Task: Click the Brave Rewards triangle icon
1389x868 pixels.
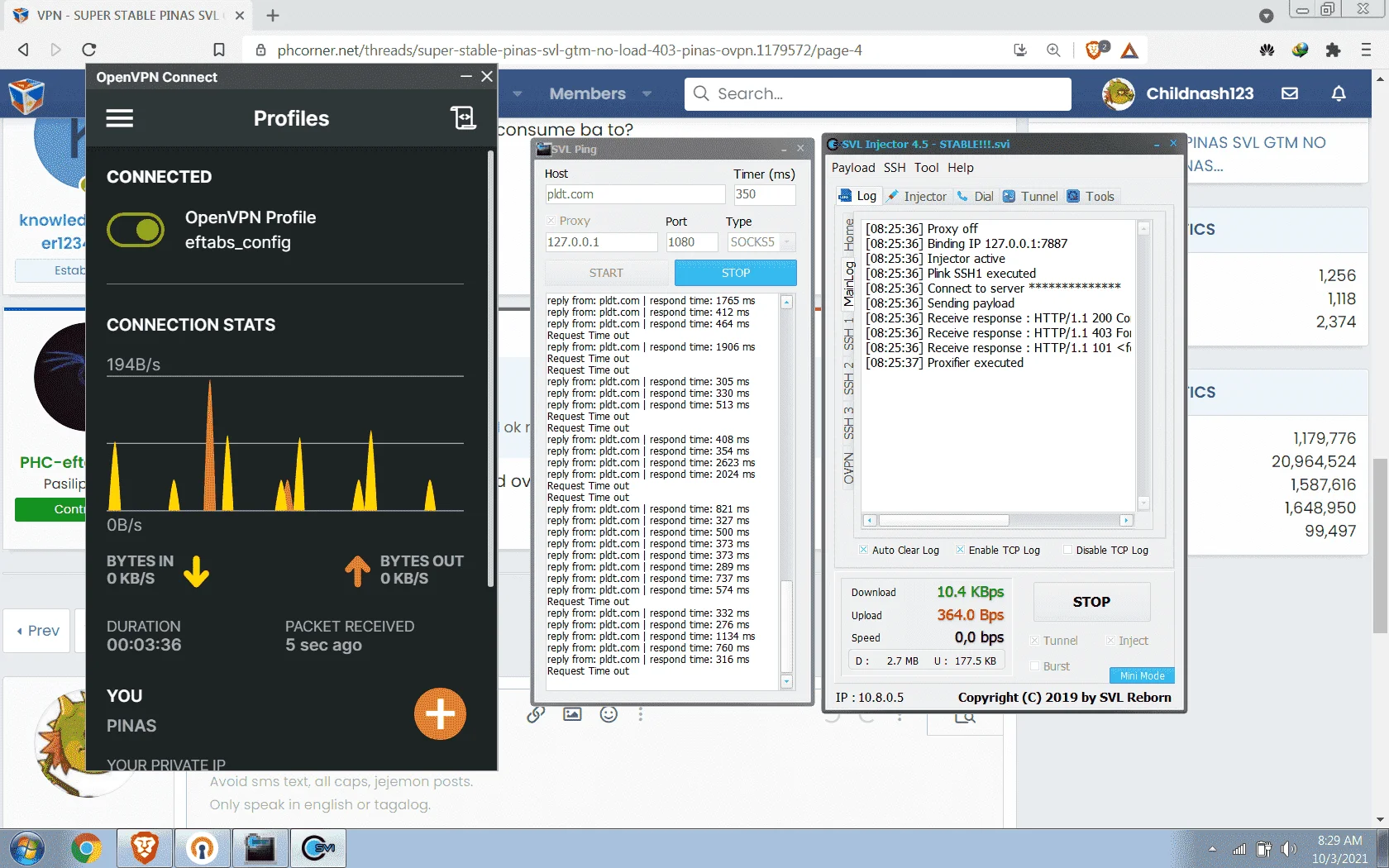Action: (1129, 51)
